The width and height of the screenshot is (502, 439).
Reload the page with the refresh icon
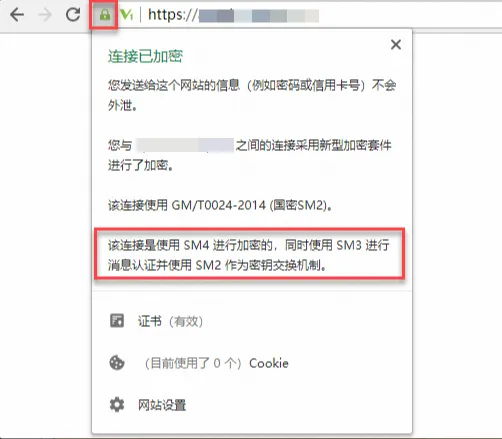point(73,15)
